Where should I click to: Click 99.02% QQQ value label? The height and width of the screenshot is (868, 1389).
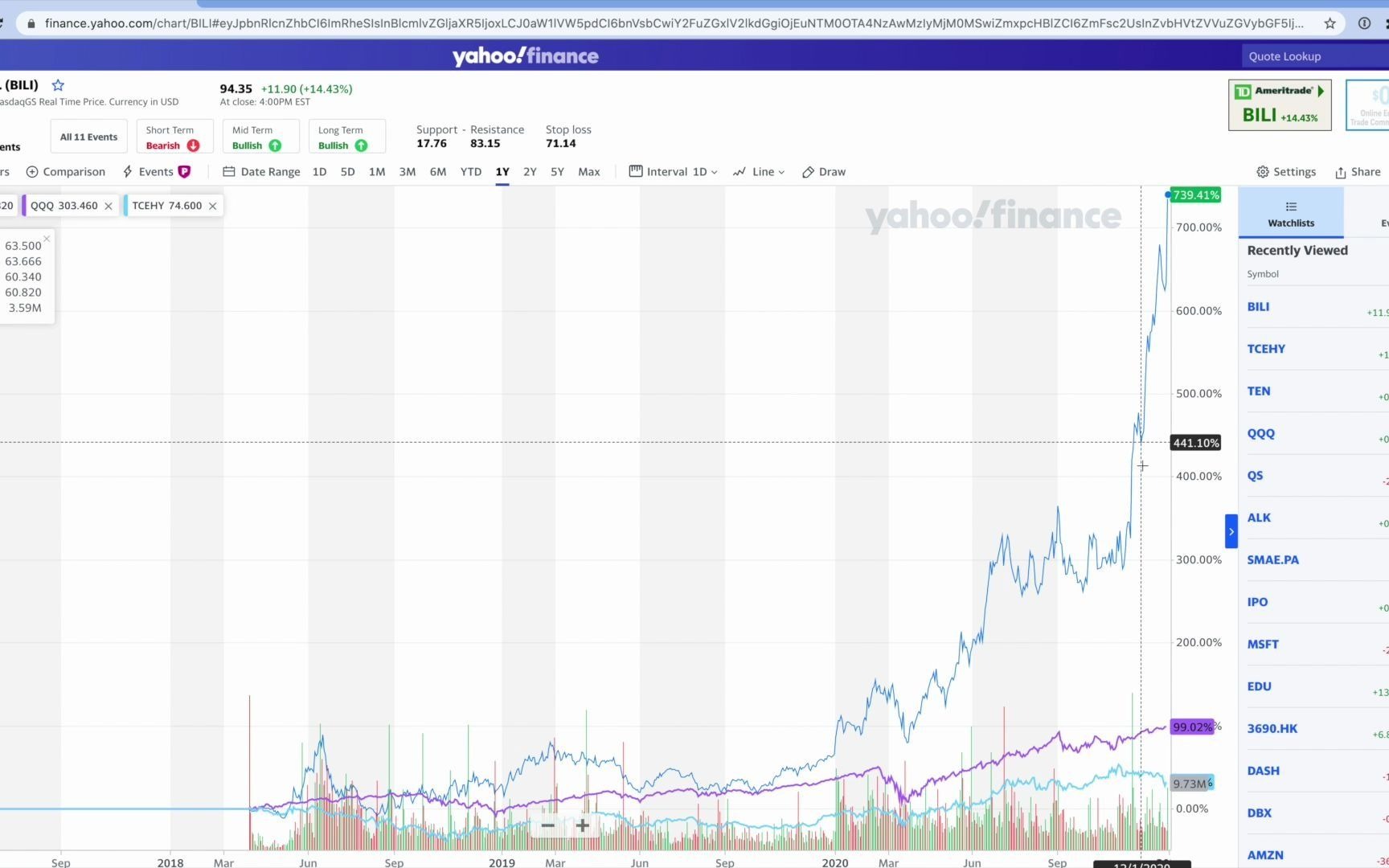tap(1192, 727)
